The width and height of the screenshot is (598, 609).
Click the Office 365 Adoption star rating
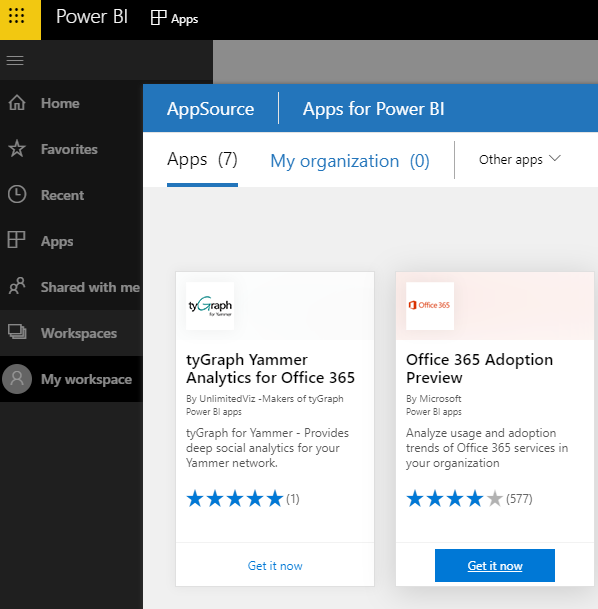(455, 499)
